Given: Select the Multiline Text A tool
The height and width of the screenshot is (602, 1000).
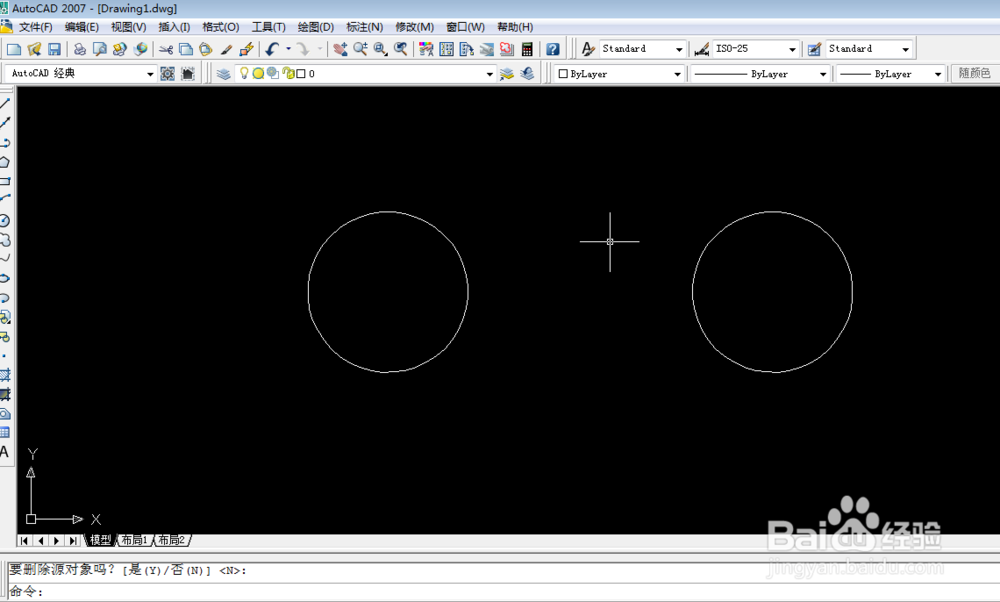Looking at the screenshot, I should coord(4,452).
